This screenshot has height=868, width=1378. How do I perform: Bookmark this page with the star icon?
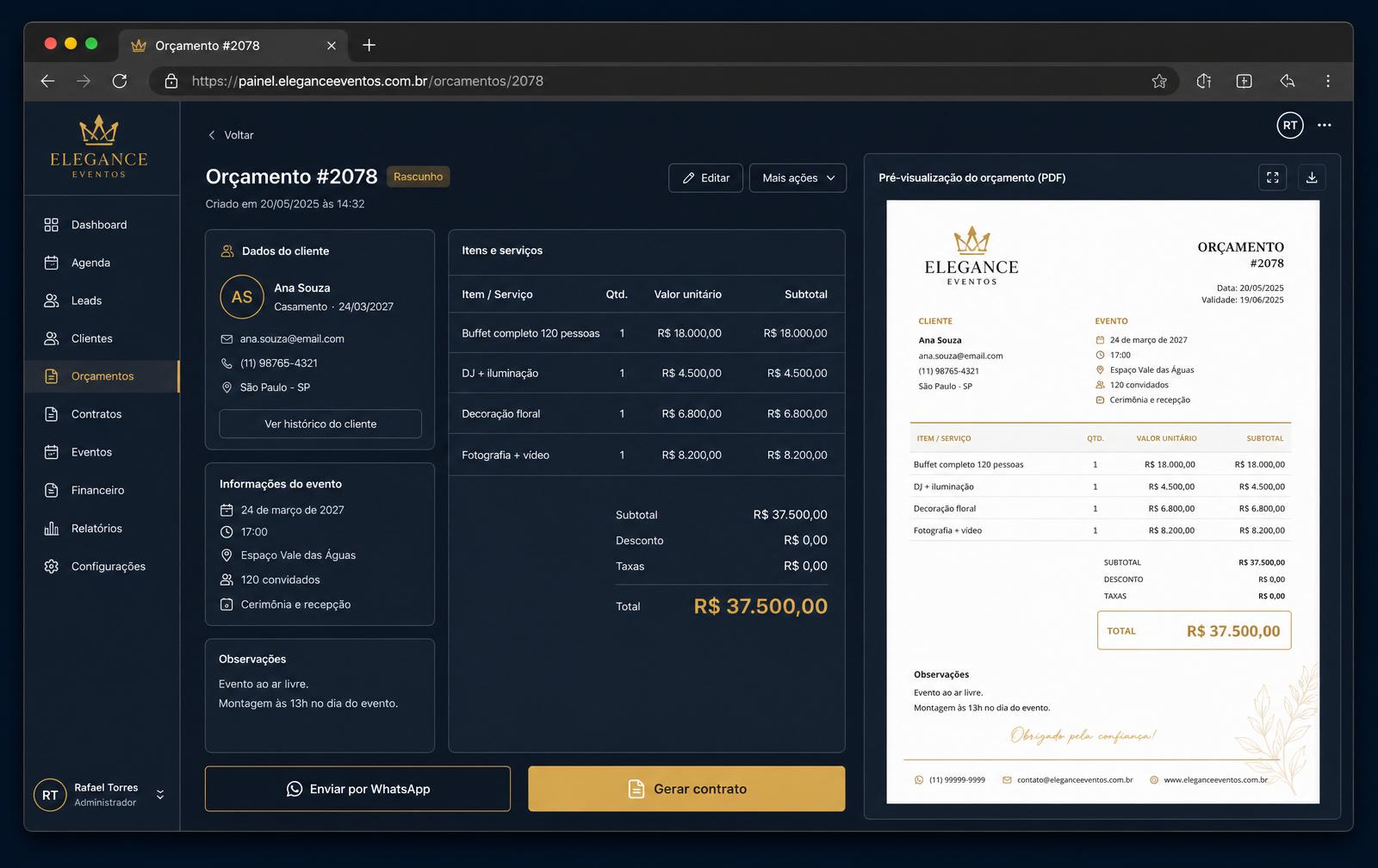tap(1159, 81)
